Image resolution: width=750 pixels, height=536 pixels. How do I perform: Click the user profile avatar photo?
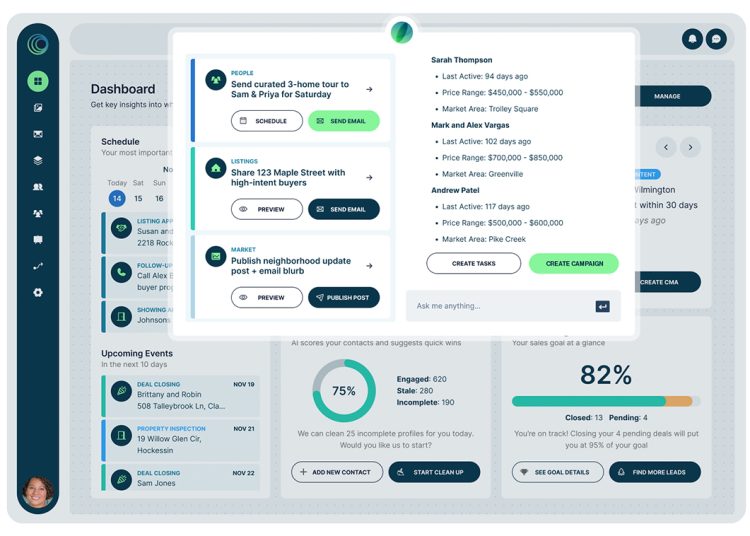pyautogui.click(x=38, y=493)
